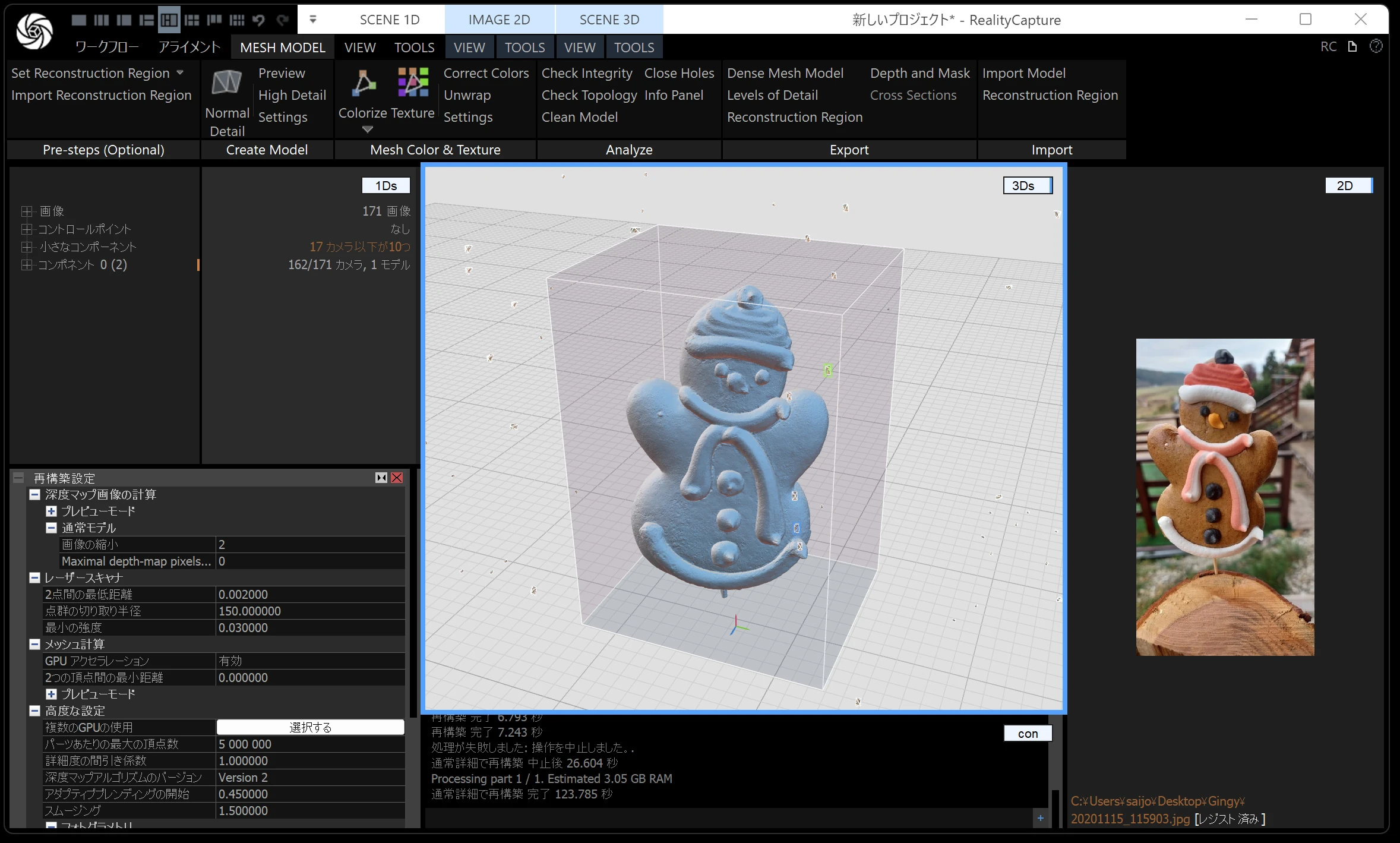Screen dimensions: 1400x843
Task: Click 選択する for multiple GPU usage
Action: tap(310, 727)
